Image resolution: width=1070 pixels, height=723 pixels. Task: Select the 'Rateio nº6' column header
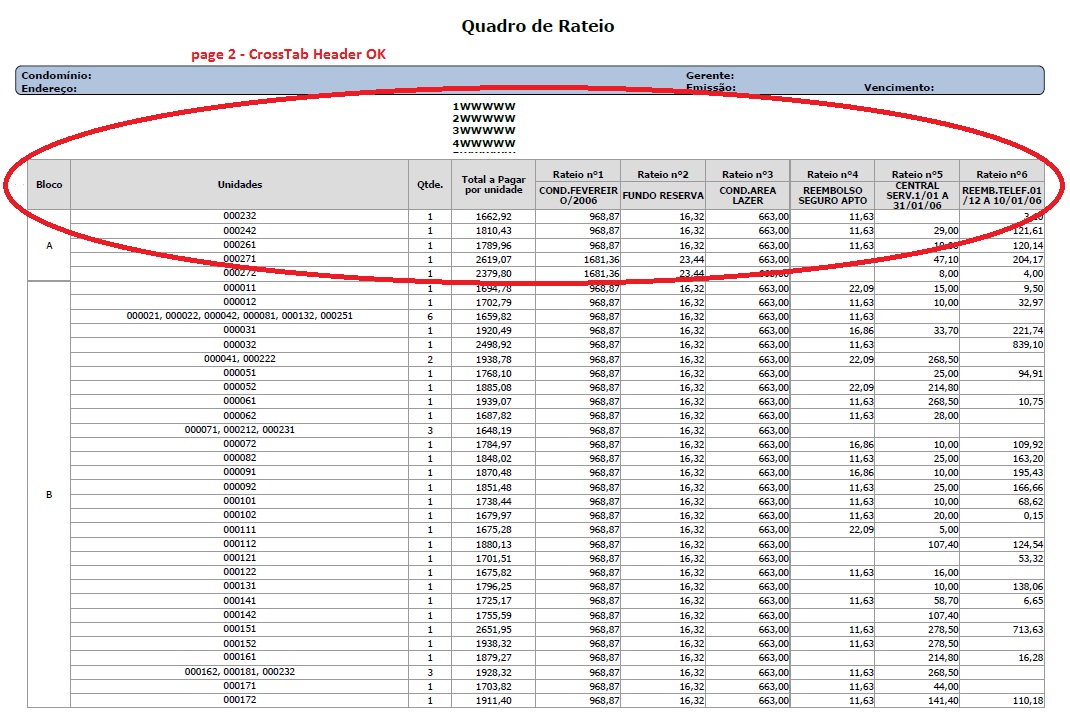(x=1002, y=174)
